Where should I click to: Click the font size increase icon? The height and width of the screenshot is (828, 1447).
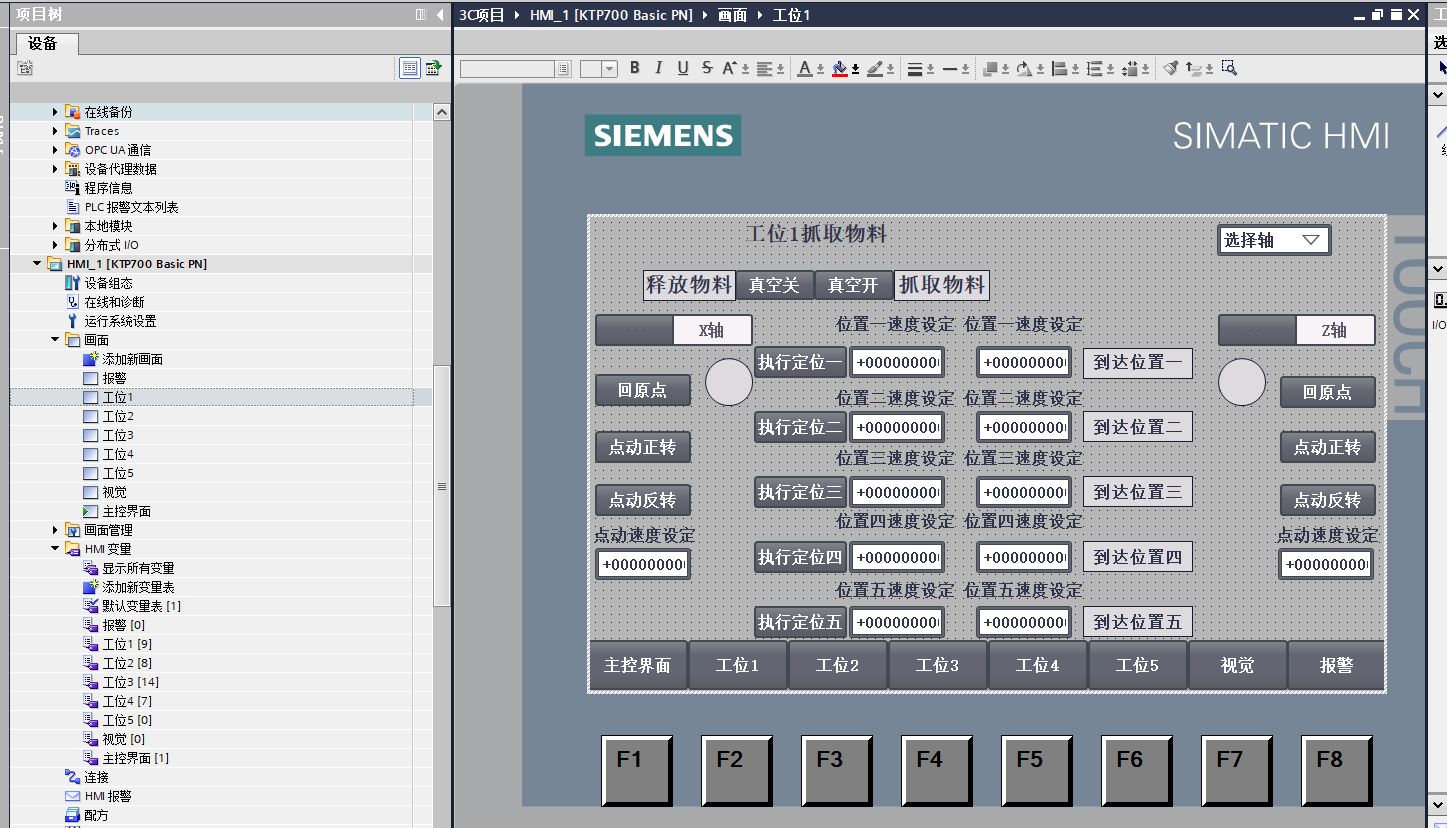(x=730, y=68)
